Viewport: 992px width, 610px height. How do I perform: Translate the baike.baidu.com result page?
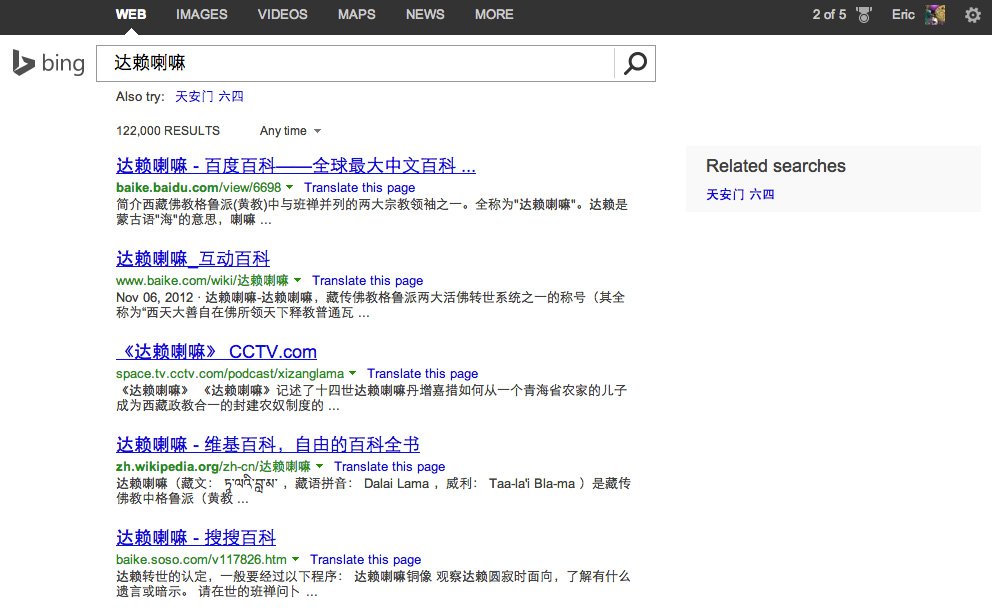[x=359, y=187]
